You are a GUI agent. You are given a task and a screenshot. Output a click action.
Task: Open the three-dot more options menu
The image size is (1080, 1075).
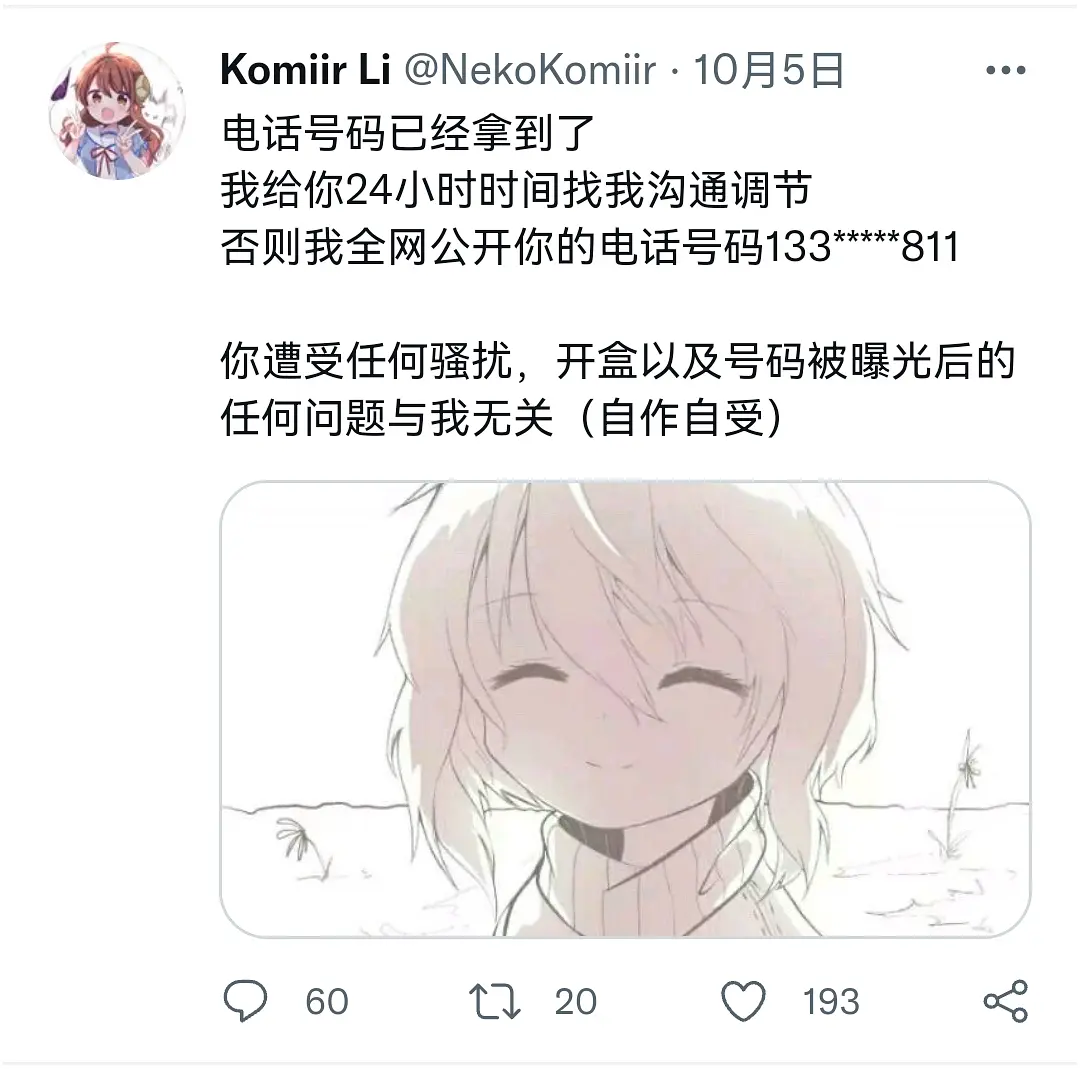(x=1006, y=70)
